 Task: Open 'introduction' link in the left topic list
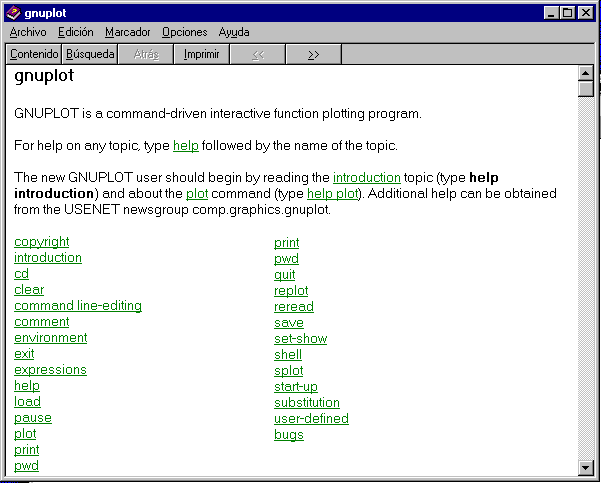[48, 258]
